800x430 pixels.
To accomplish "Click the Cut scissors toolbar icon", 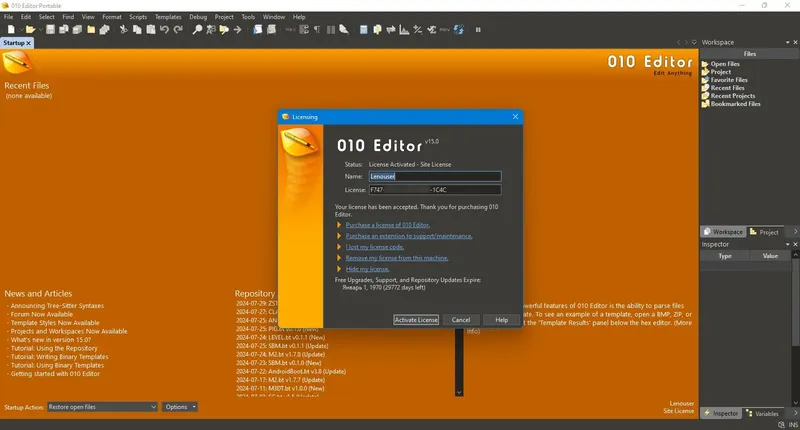I will (123, 30).
